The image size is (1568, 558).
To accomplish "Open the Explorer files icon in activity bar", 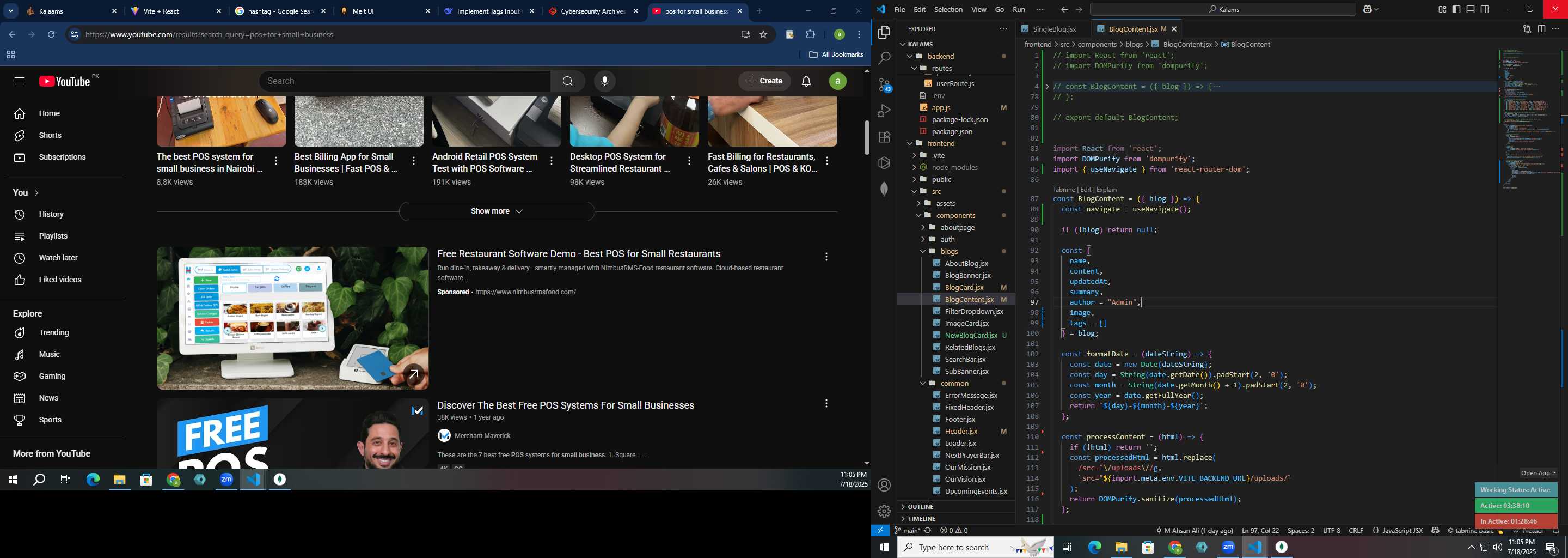I will pos(884,32).
